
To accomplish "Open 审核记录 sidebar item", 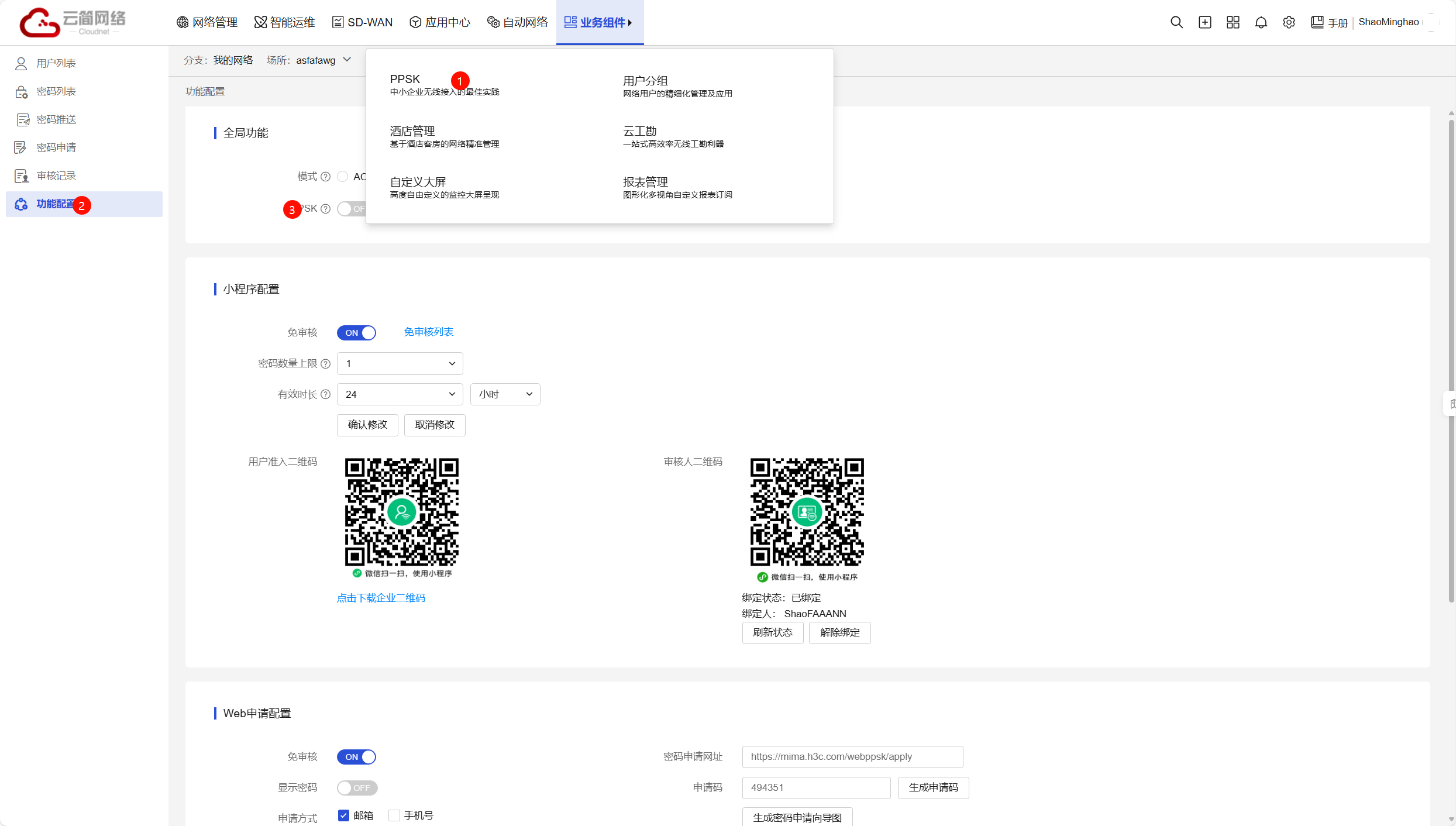I will click(x=56, y=175).
